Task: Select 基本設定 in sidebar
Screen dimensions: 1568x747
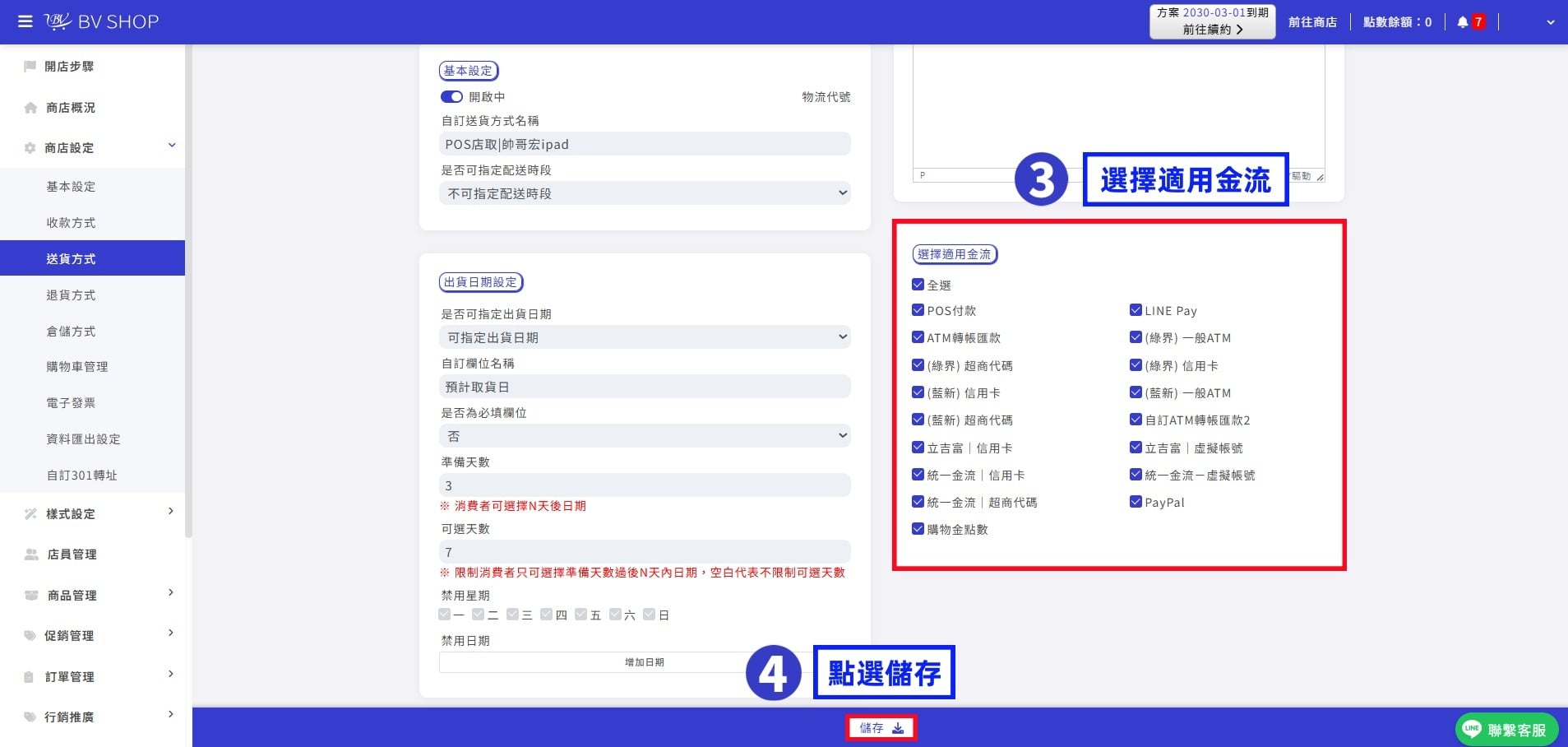Action: tap(71, 187)
